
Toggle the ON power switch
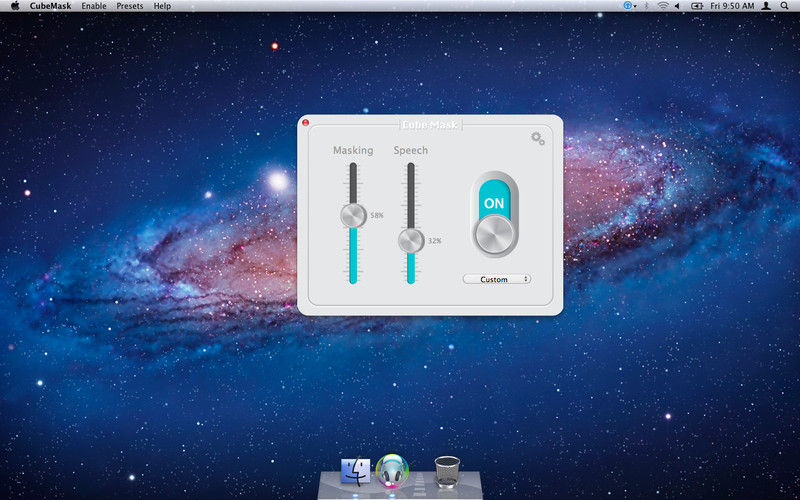click(494, 215)
